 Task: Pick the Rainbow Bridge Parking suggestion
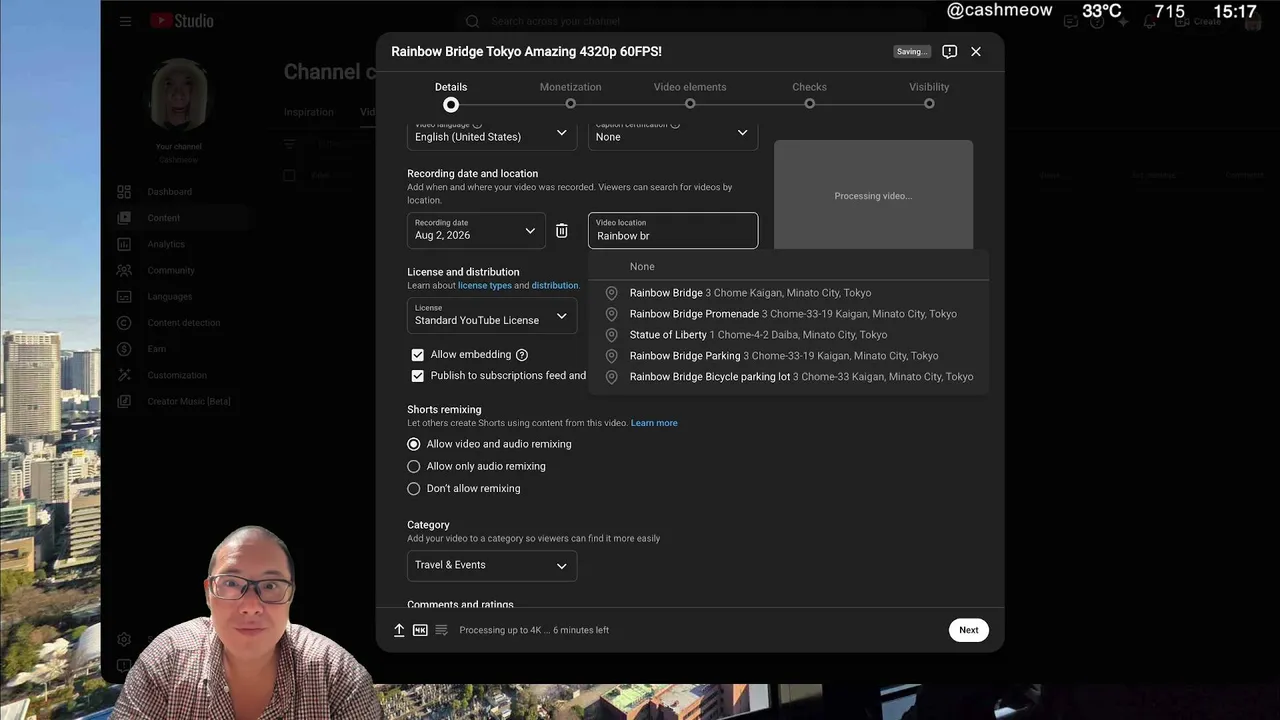[788, 356]
